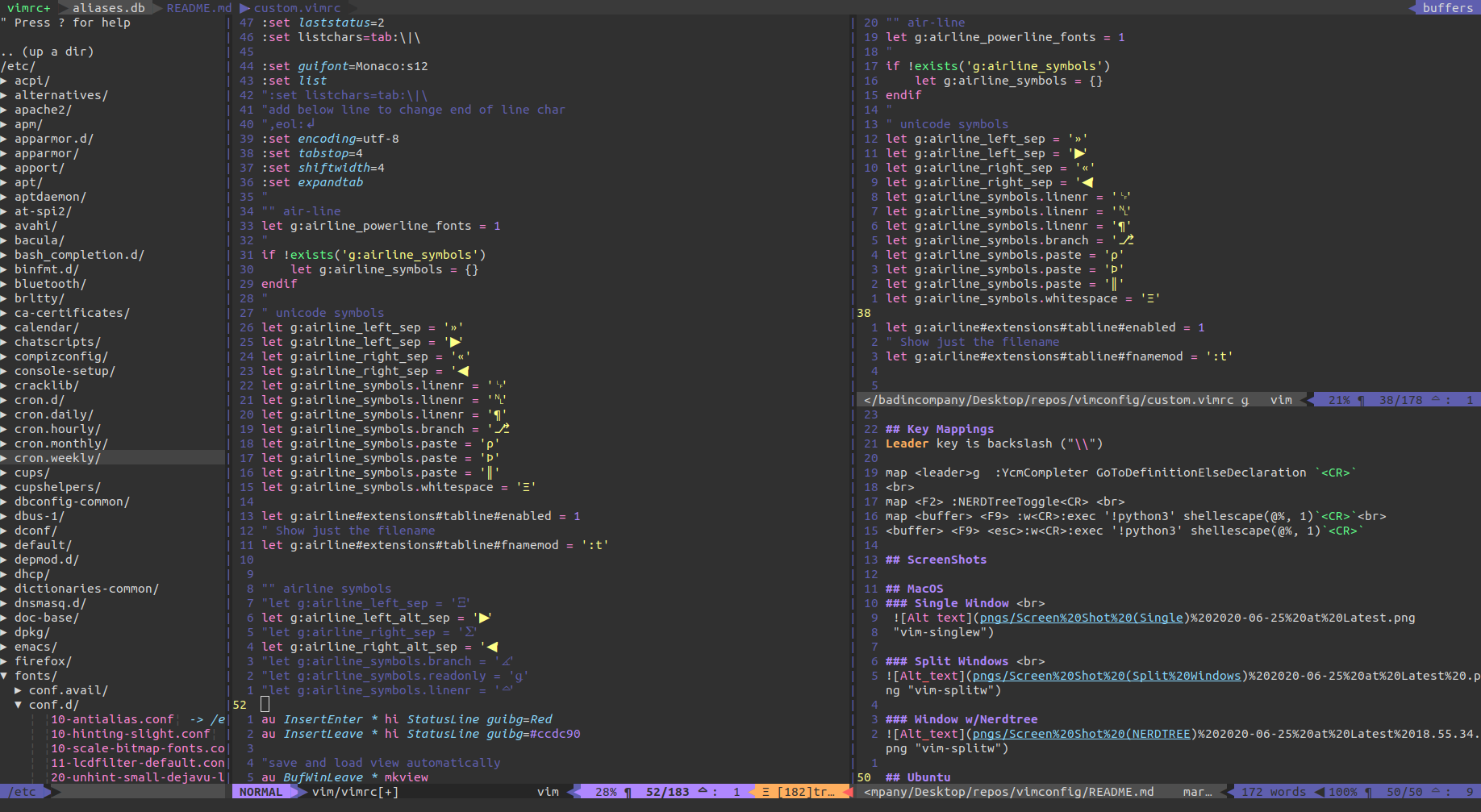Expand the acpi/ directory arrow
Image resolution: width=1481 pixels, height=812 pixels.
tap(4, 81)
